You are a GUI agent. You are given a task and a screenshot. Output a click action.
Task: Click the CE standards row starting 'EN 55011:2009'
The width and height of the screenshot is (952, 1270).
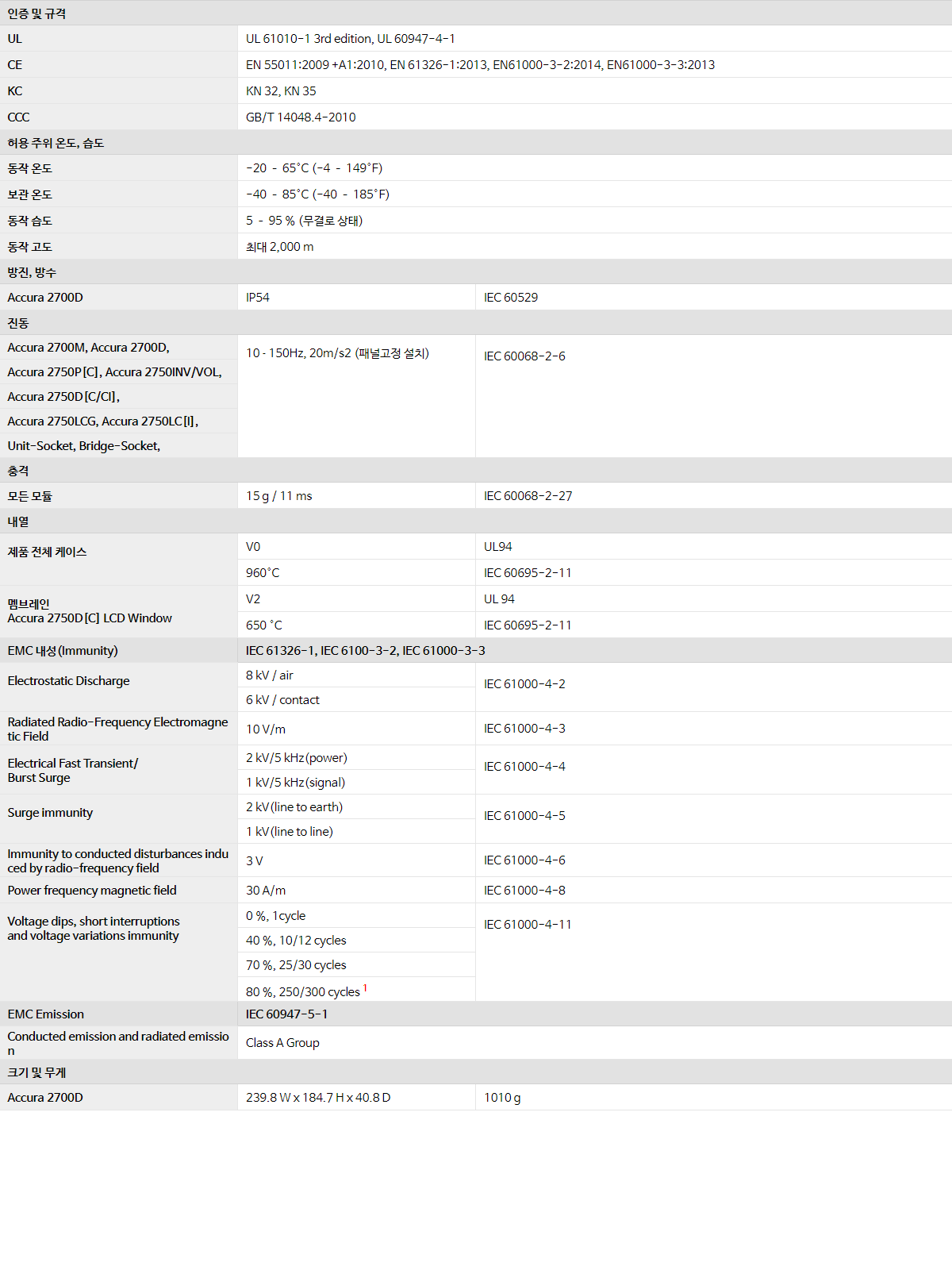(480, 65)
